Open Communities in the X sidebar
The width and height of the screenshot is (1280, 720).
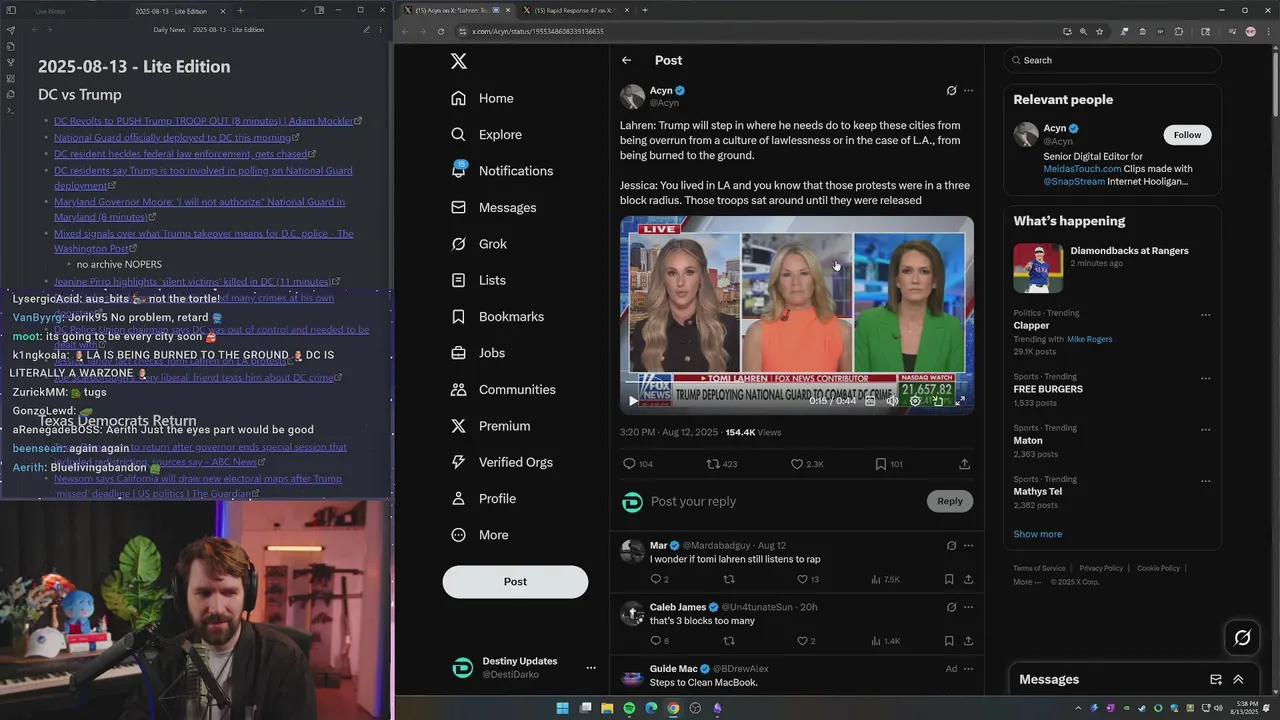point(503,389)
